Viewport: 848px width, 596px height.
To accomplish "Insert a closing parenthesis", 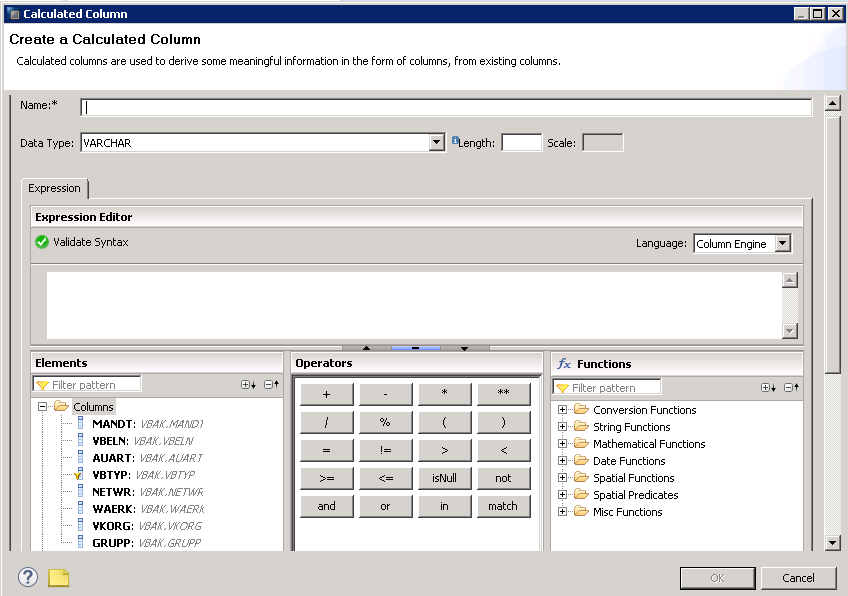I will 504,422.
